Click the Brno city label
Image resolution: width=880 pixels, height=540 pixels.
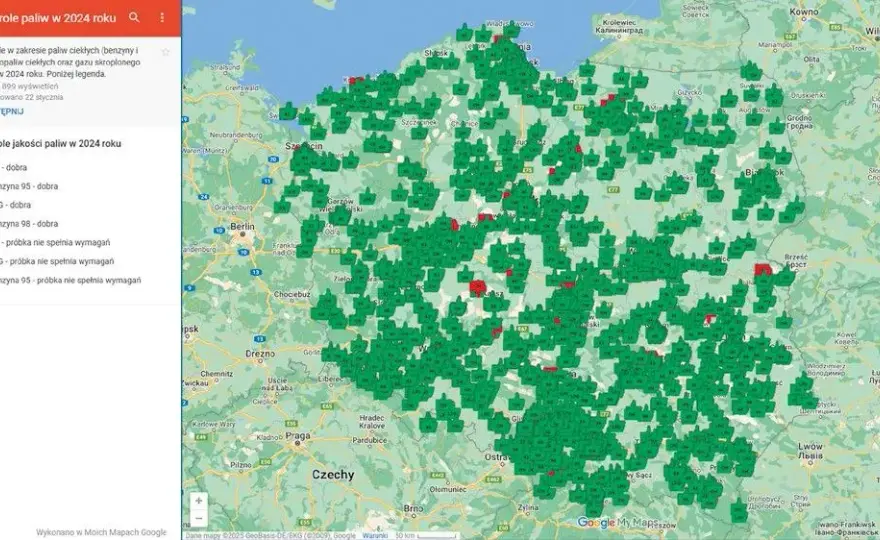(x=413, y=509)
